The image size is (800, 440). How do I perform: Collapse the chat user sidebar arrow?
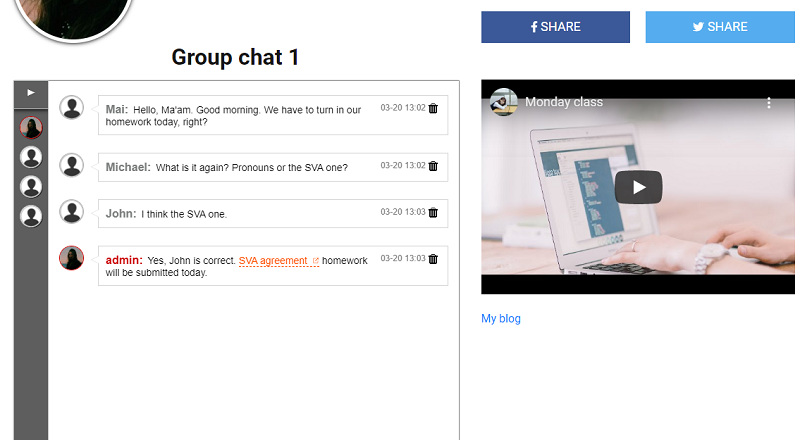(x=31, y=93)
